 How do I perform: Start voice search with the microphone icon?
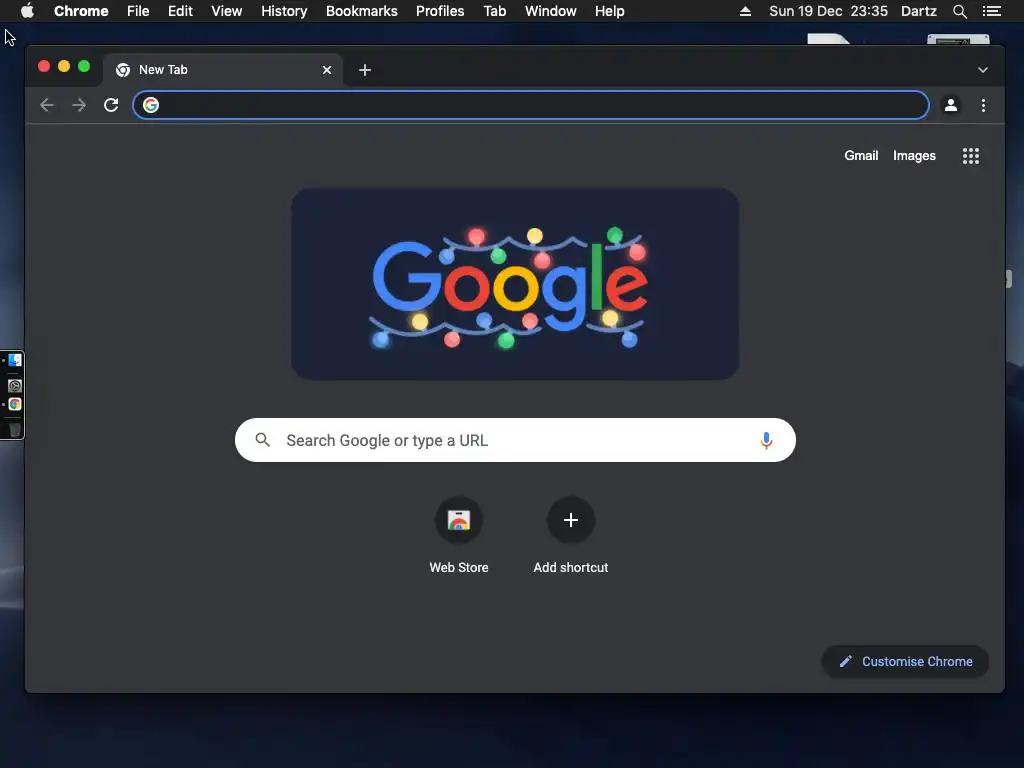pos(766,440)
